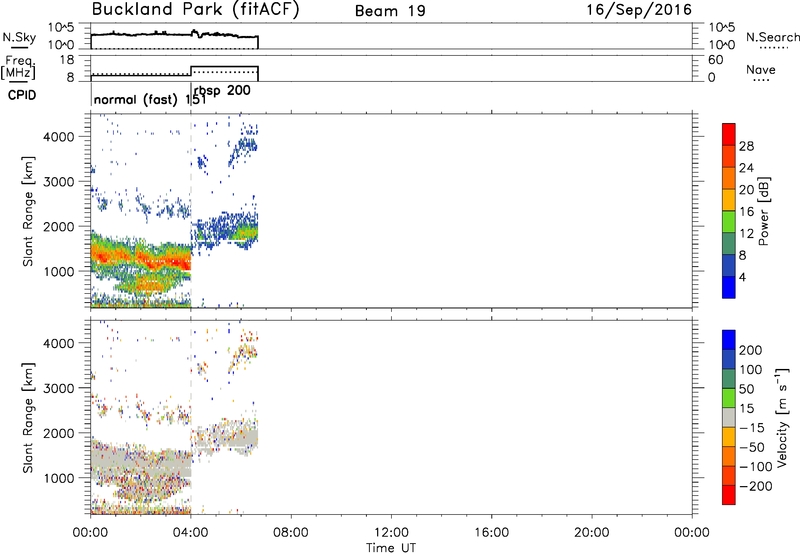
Task: Click the blue bottom of power color bar
Action: point(729,287)
